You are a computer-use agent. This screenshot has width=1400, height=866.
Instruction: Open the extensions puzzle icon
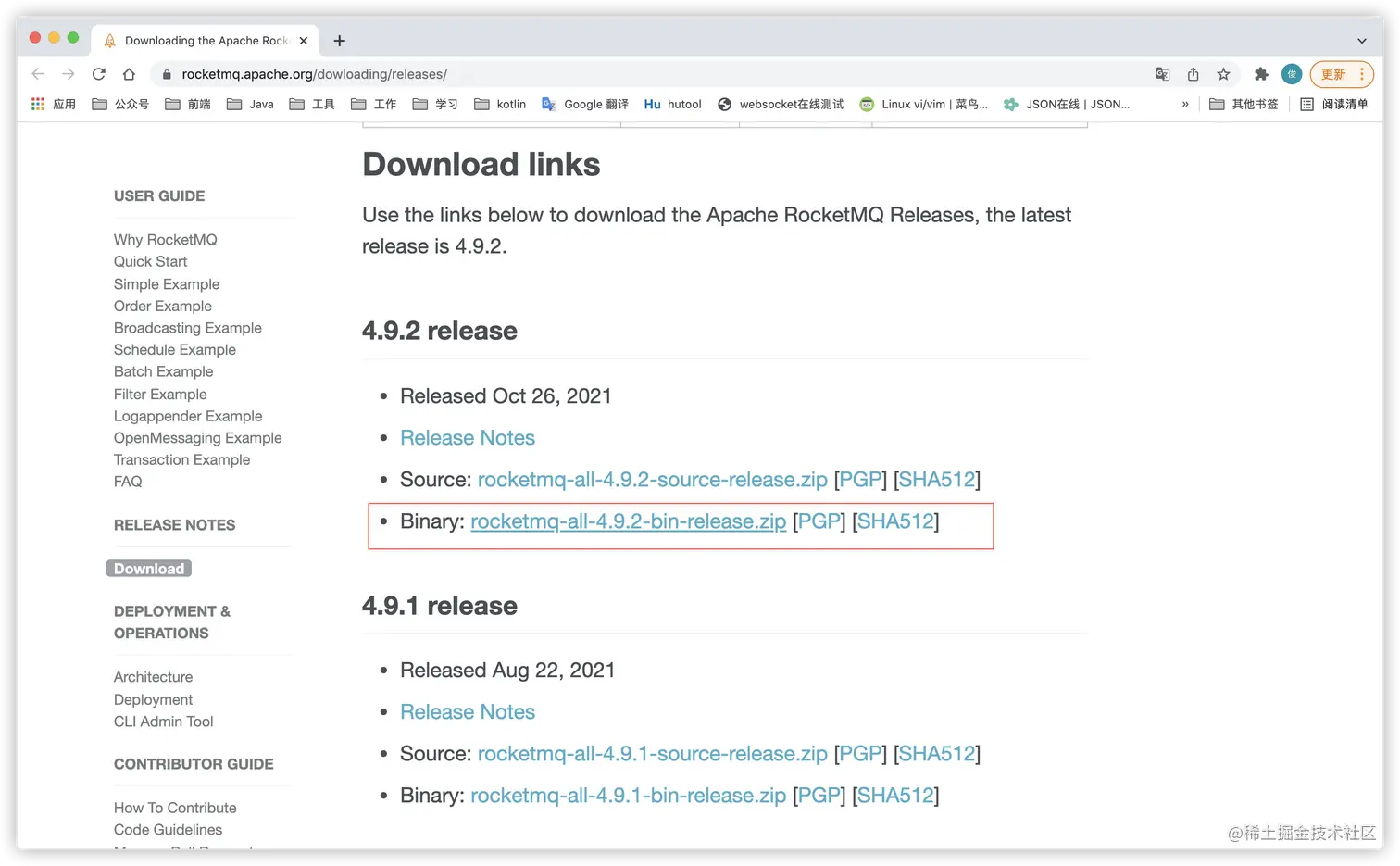point(1261,74)
